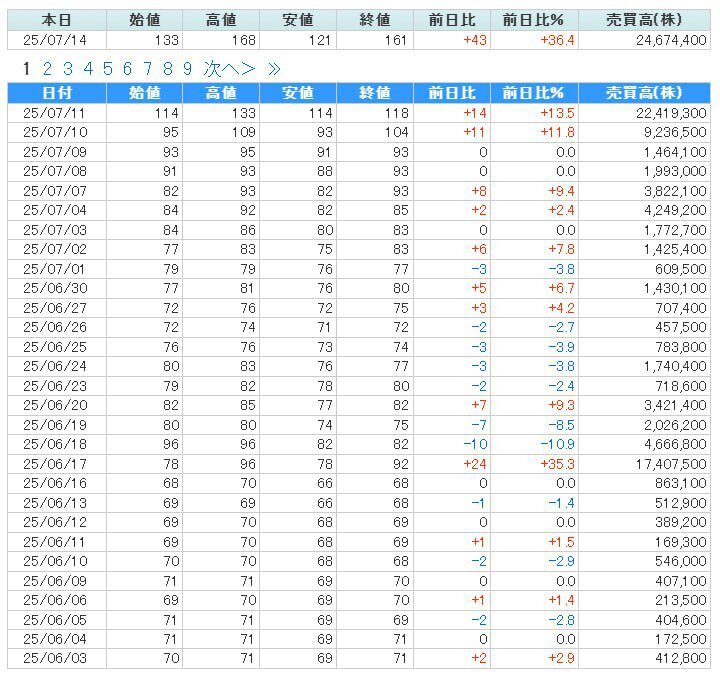
Task: Select today's date 25/07/14
Action: 55,40
